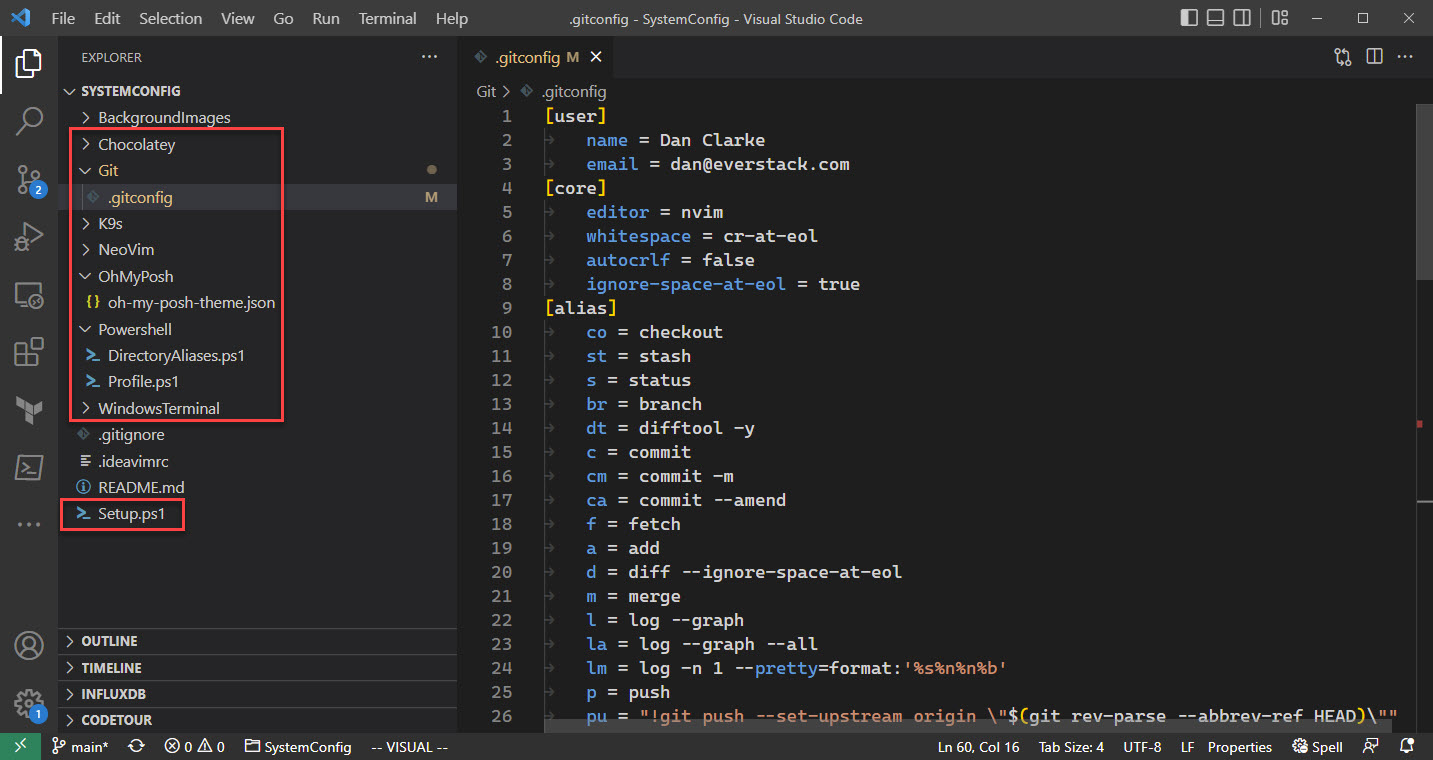Image resolution: width=1433 pixels, height=760 pixels.
Task: Toggle Panel layout button in title bar
Action: tap(1215, 18)
